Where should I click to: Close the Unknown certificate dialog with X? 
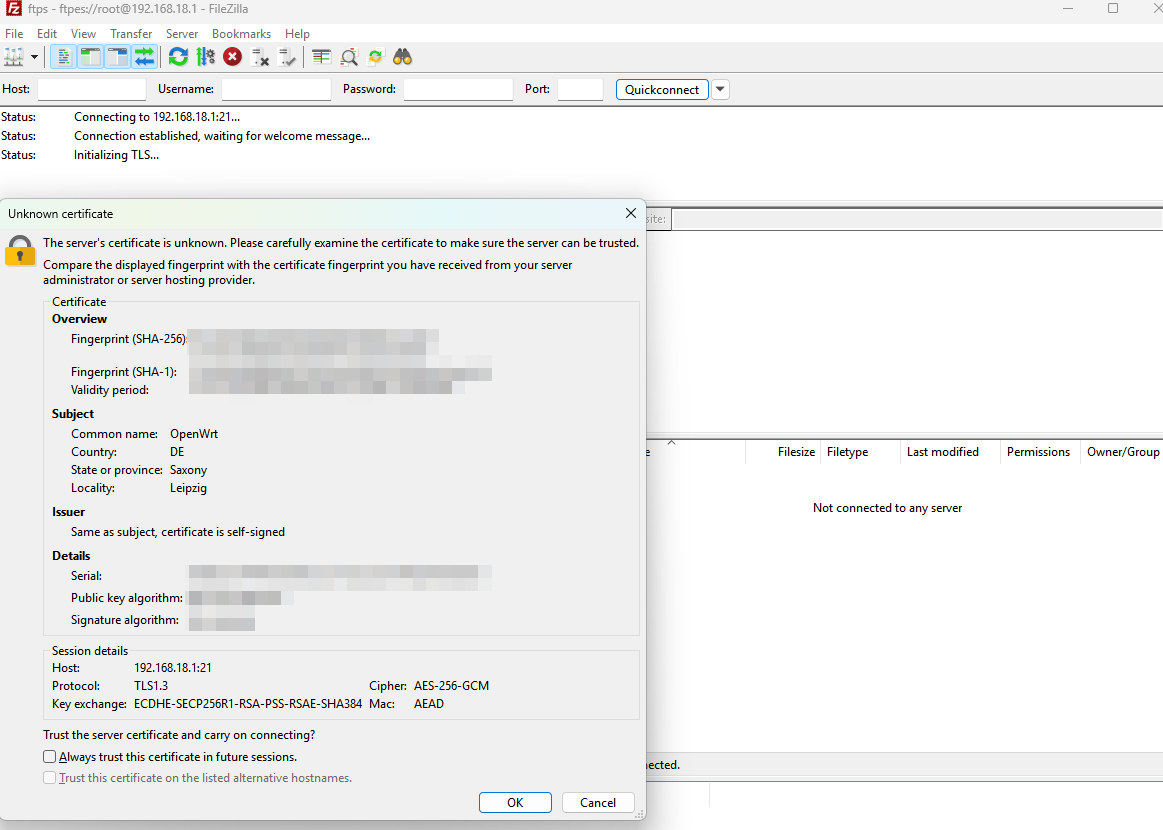(630, 214)
